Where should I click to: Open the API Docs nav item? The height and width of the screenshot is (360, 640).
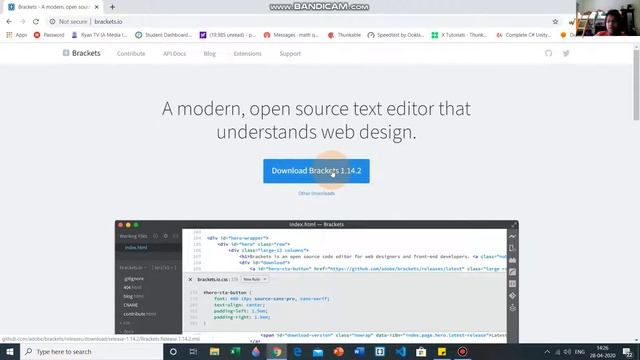coord(174,53)
